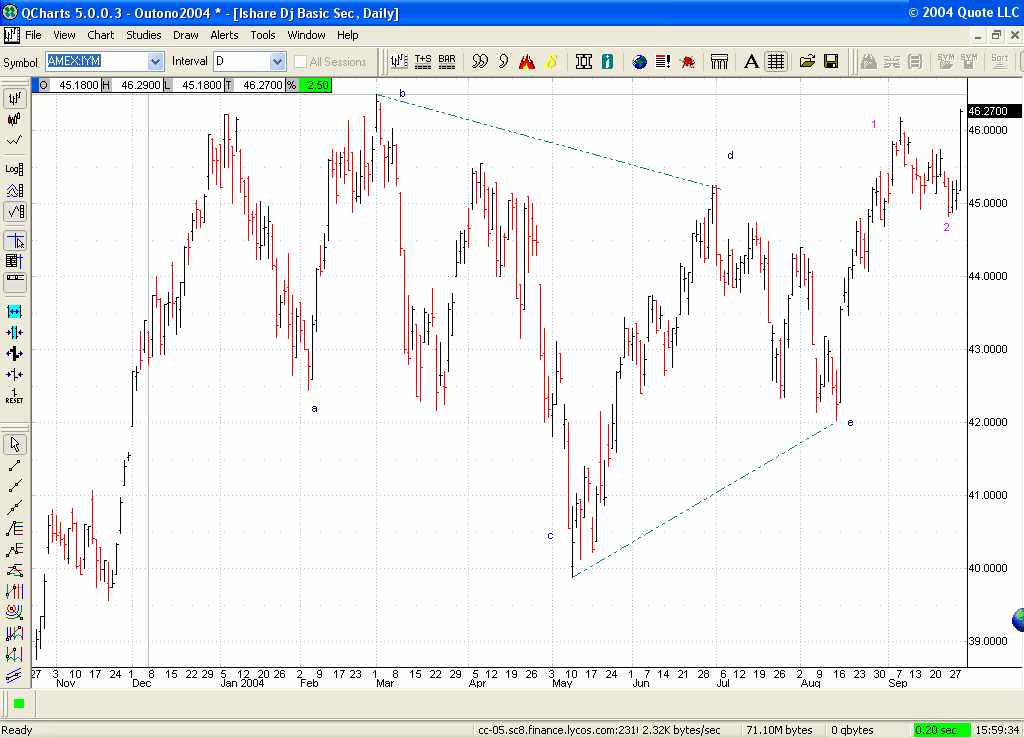Select line chart style icon
Image resolution: width=1024 pixels, height=738 pixels.
(x=14, y=140)
